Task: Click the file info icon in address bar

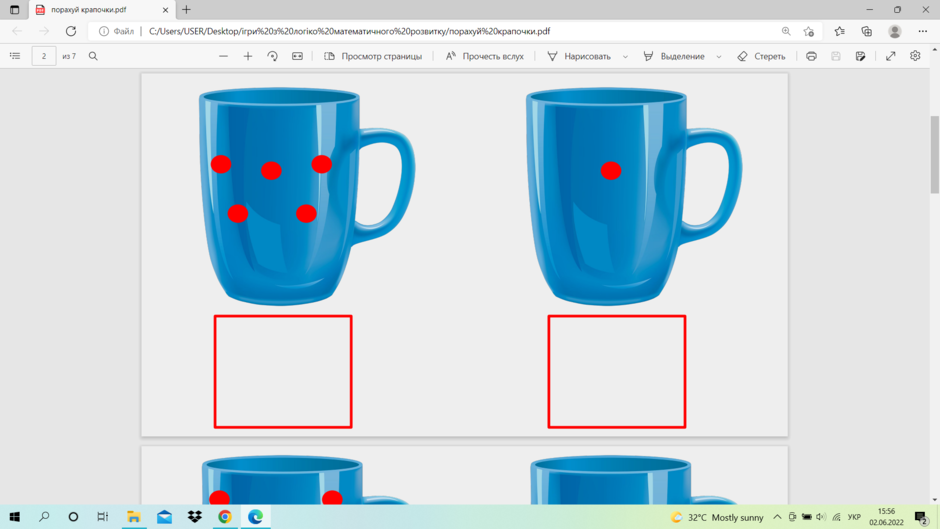Action: pos(104,31)
